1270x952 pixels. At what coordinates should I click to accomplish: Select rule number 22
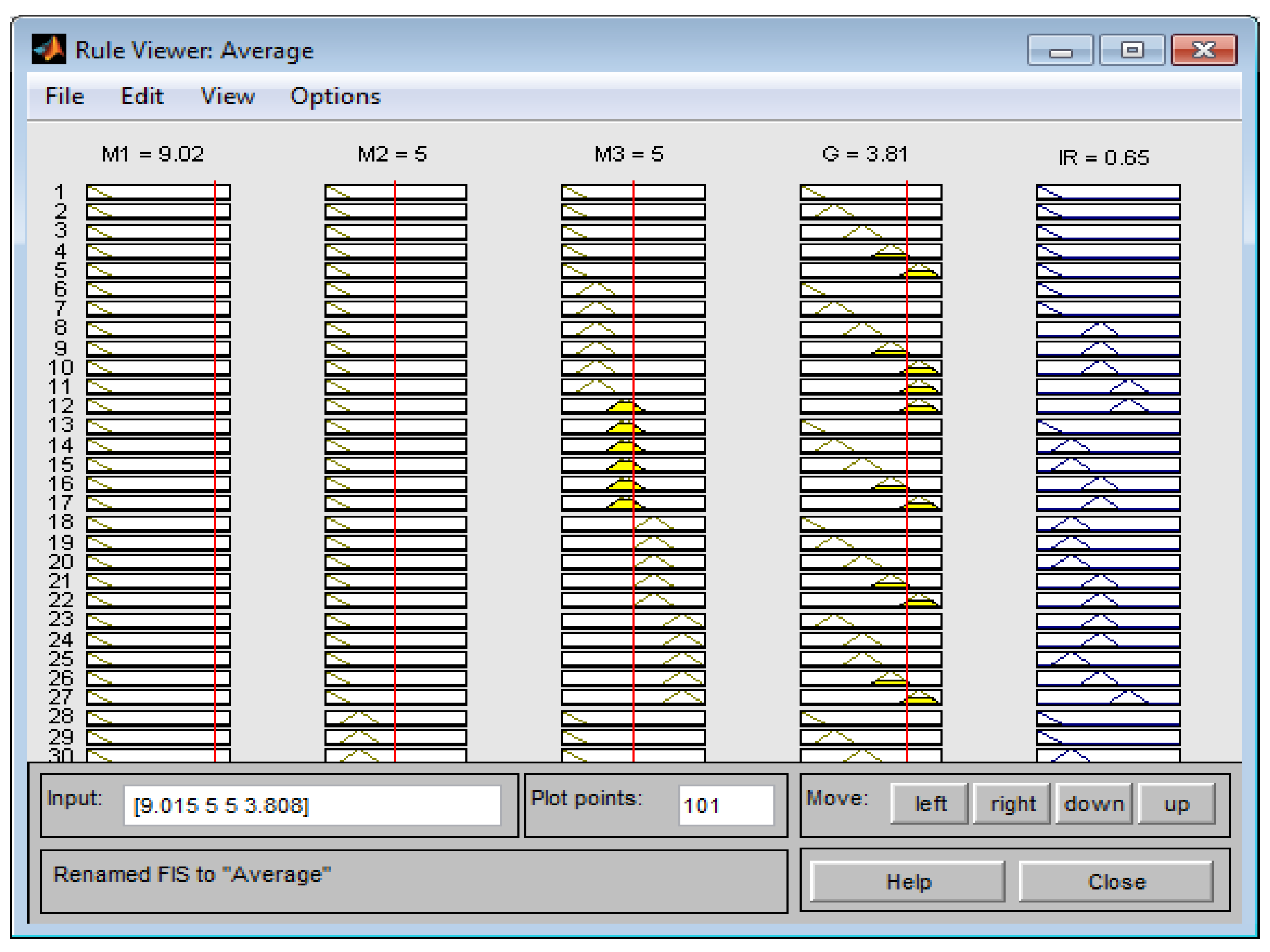point(60,600)
